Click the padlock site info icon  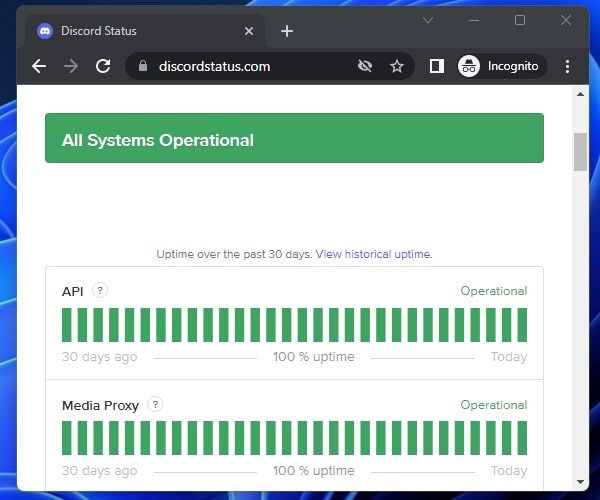tap(143, 66)
